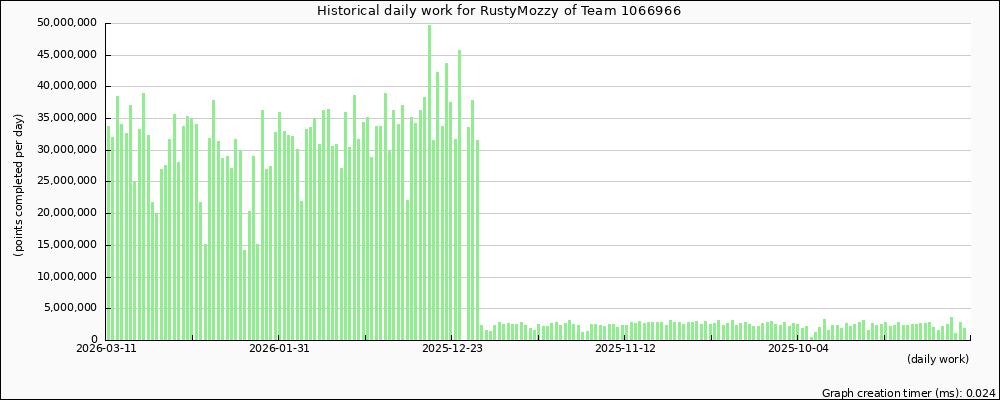This screenshot has width=1000, height=400.
Task: Click the 10,000,000 y-axis value
Action: coord(66,277)
